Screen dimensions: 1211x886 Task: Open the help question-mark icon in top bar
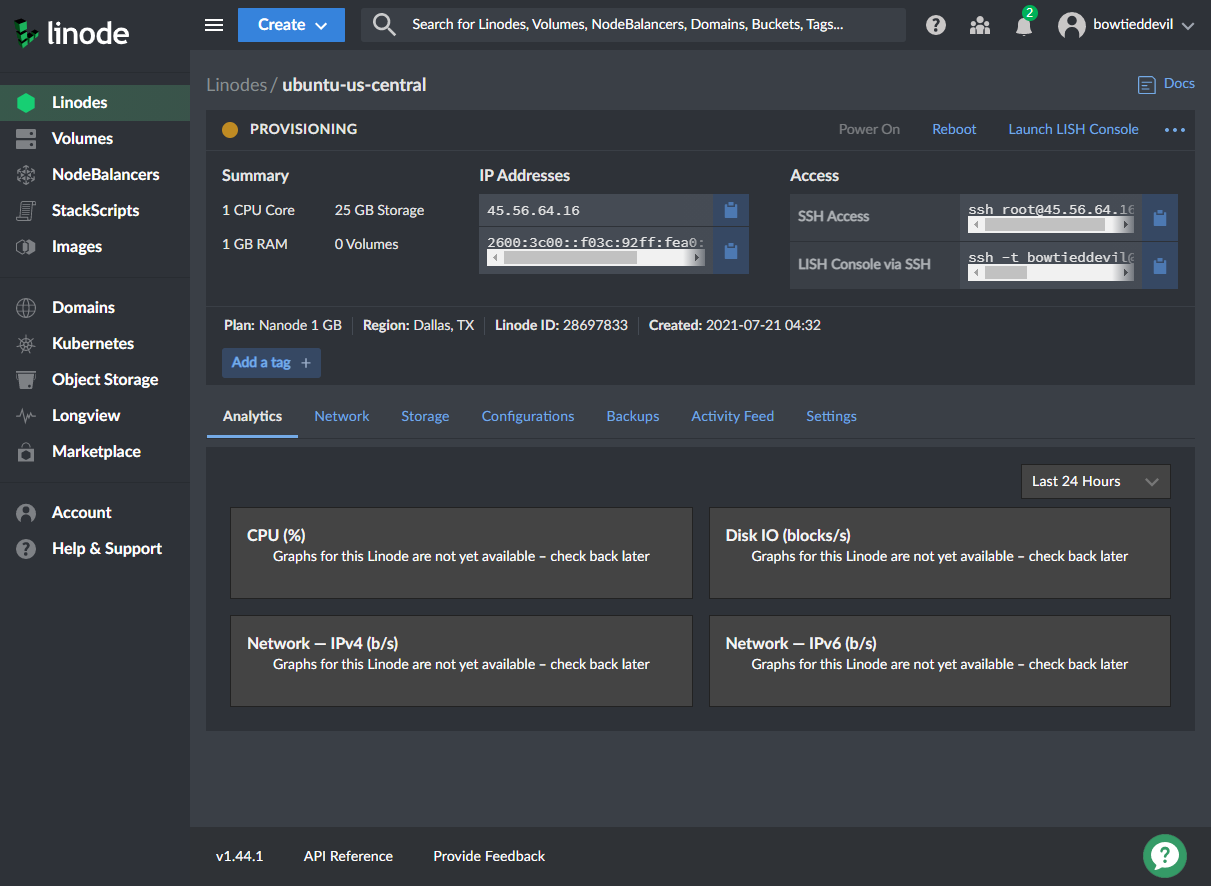coord(936,25)
